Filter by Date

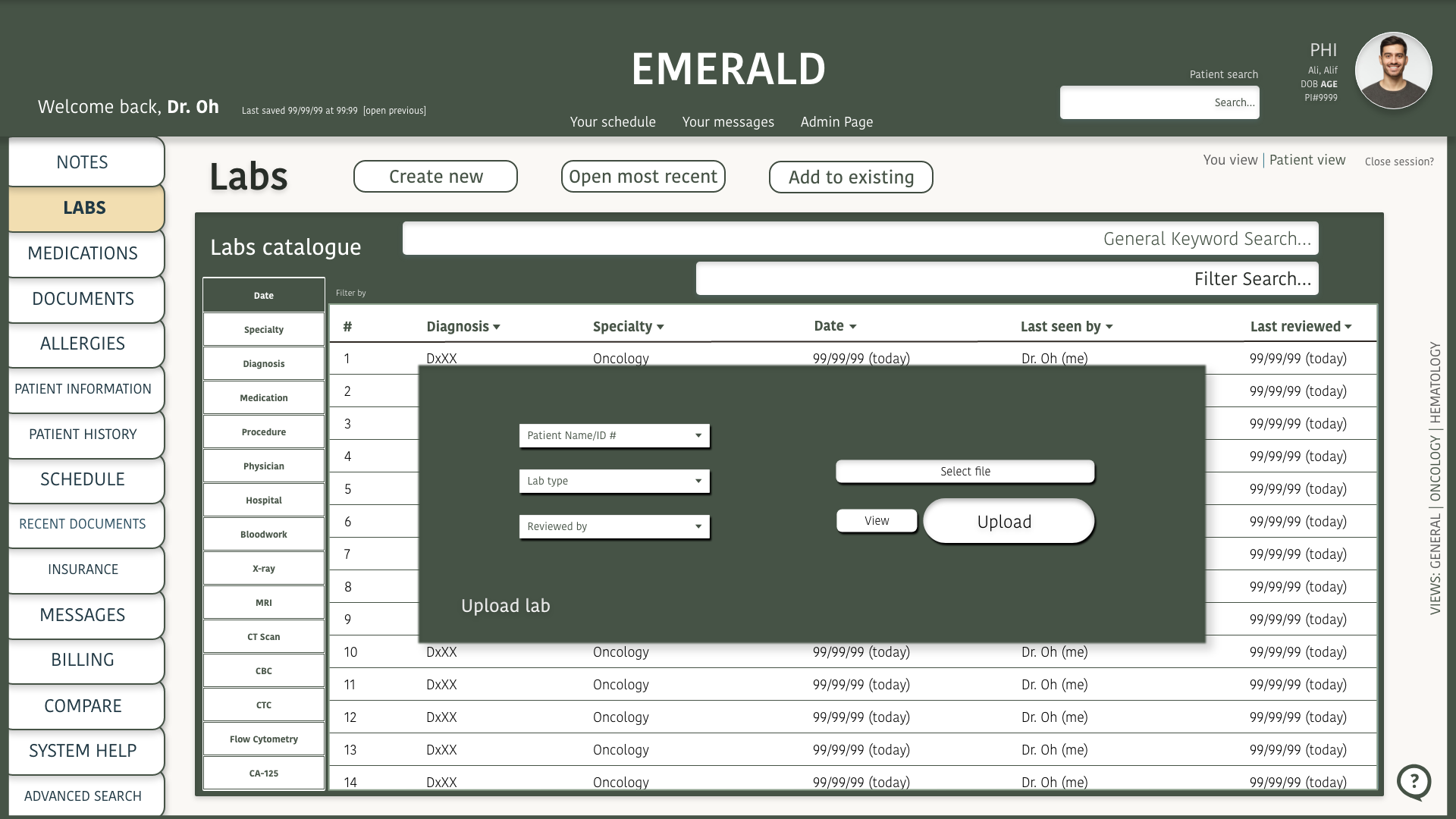pos(264,295)
